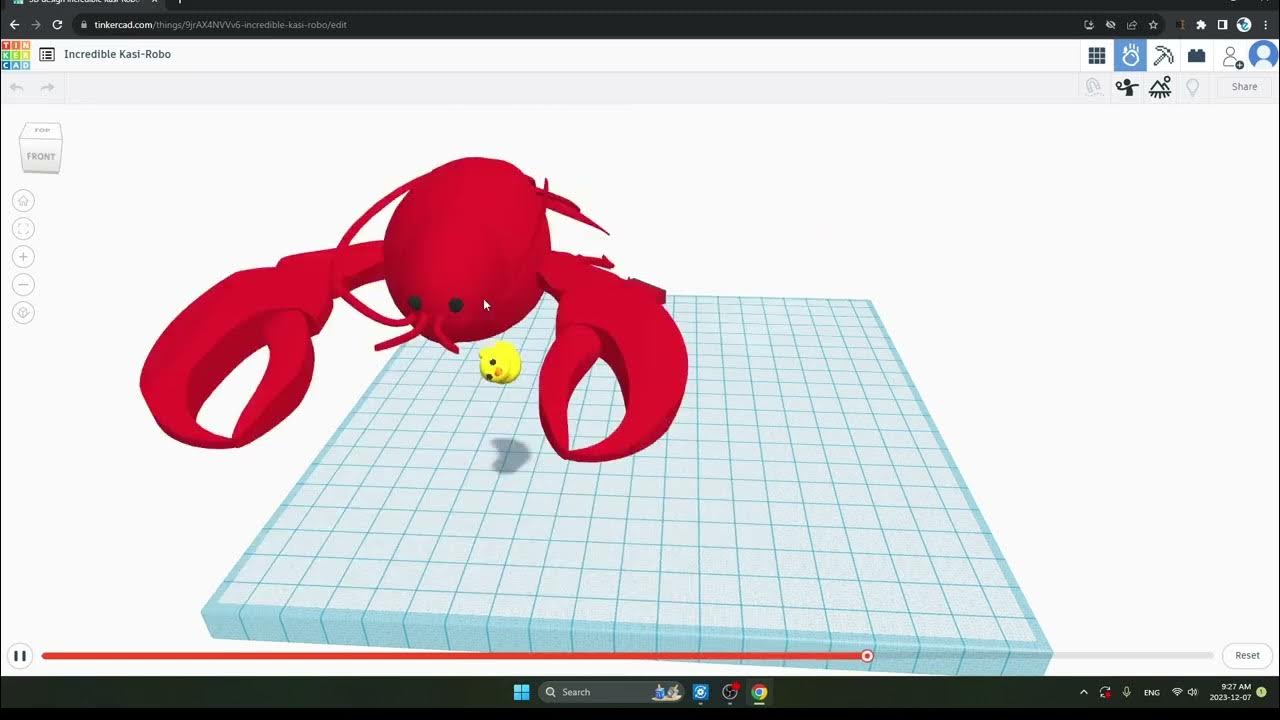The height and width of the screenshot is (720, 1280).
Task: Open the browser extensions puzzle icon
Action: [1201, 25]
